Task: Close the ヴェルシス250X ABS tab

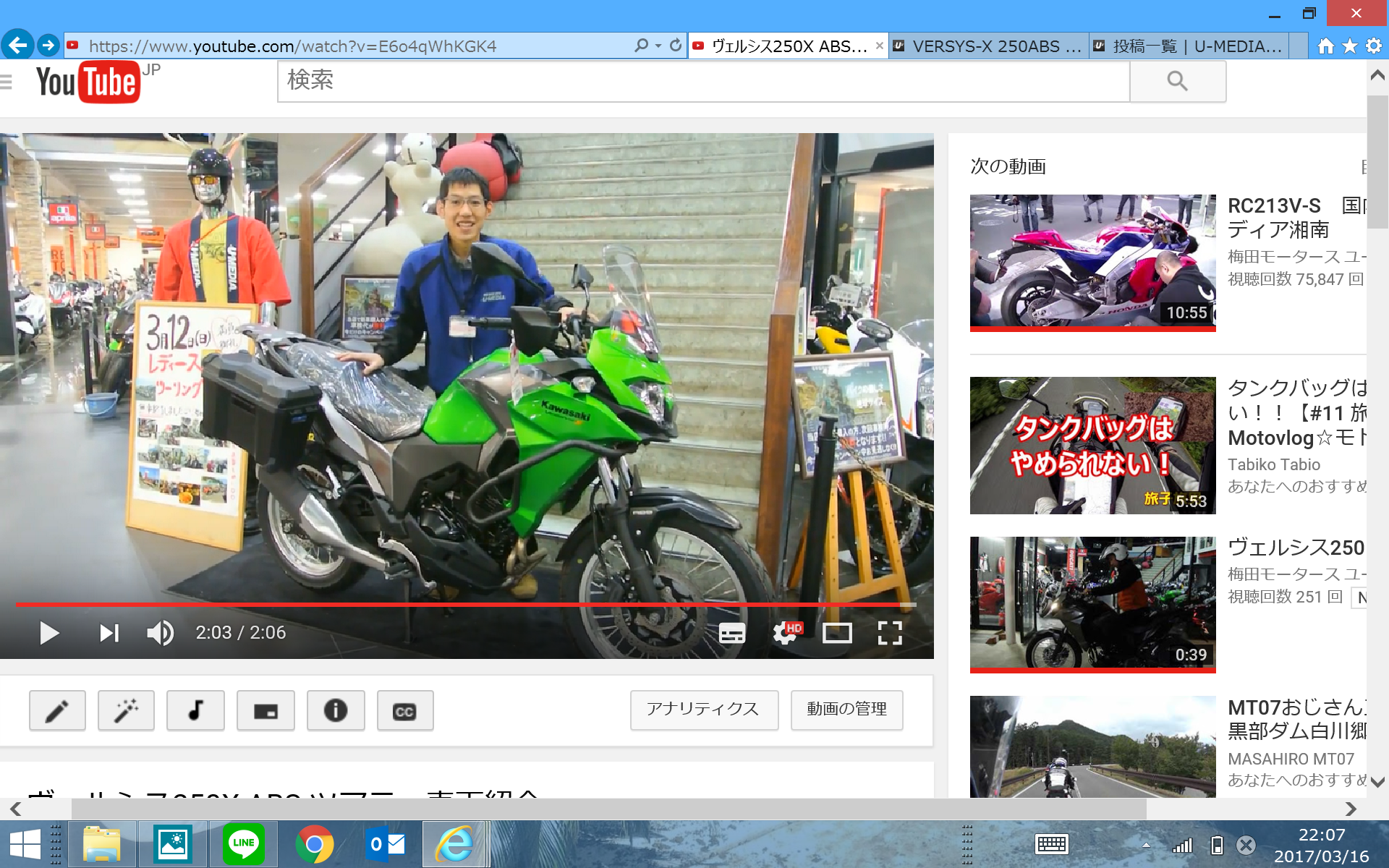Action: [879, 46]
